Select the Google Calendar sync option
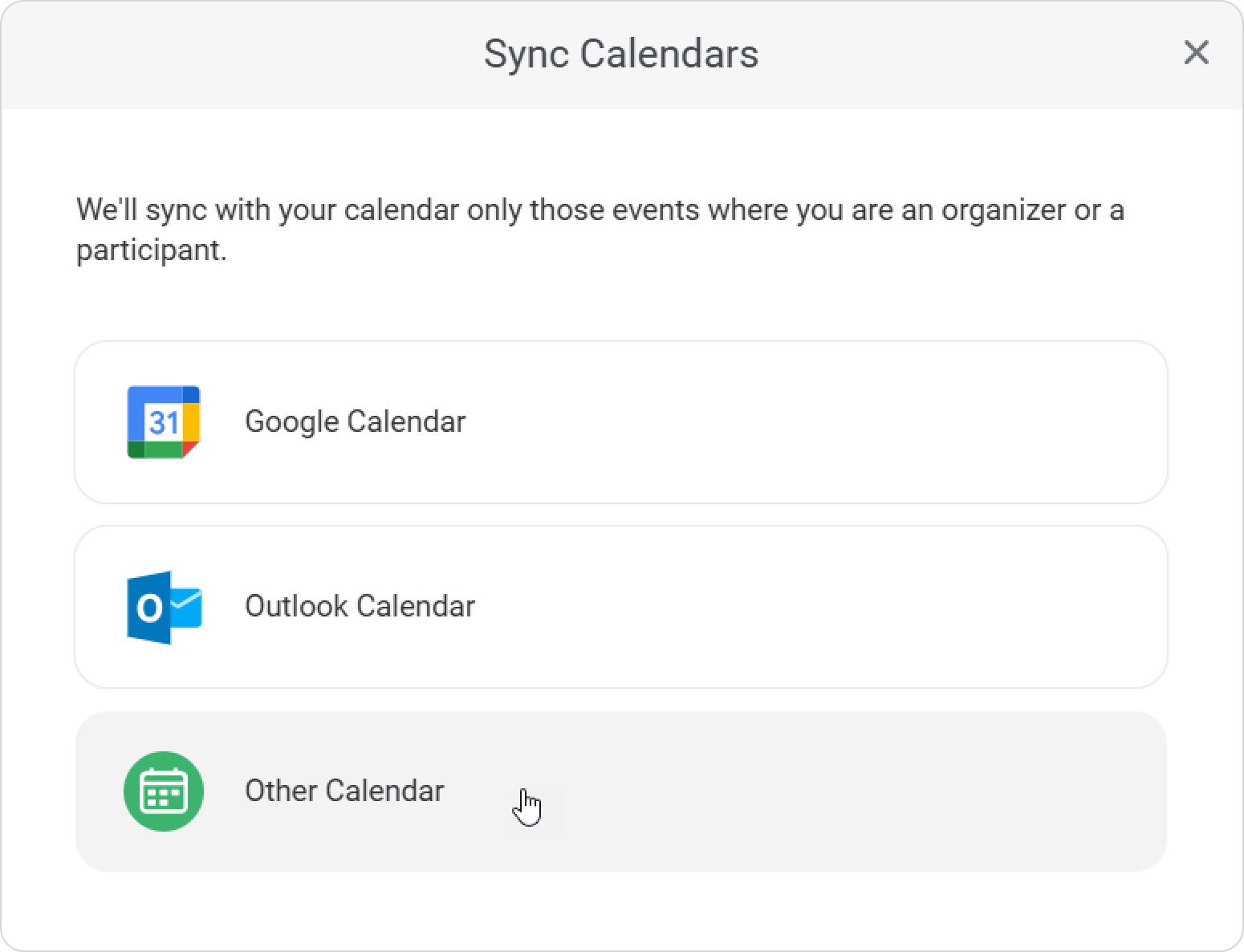The width and height of the screenshot is (1244, 952). [x=620, y=422]
